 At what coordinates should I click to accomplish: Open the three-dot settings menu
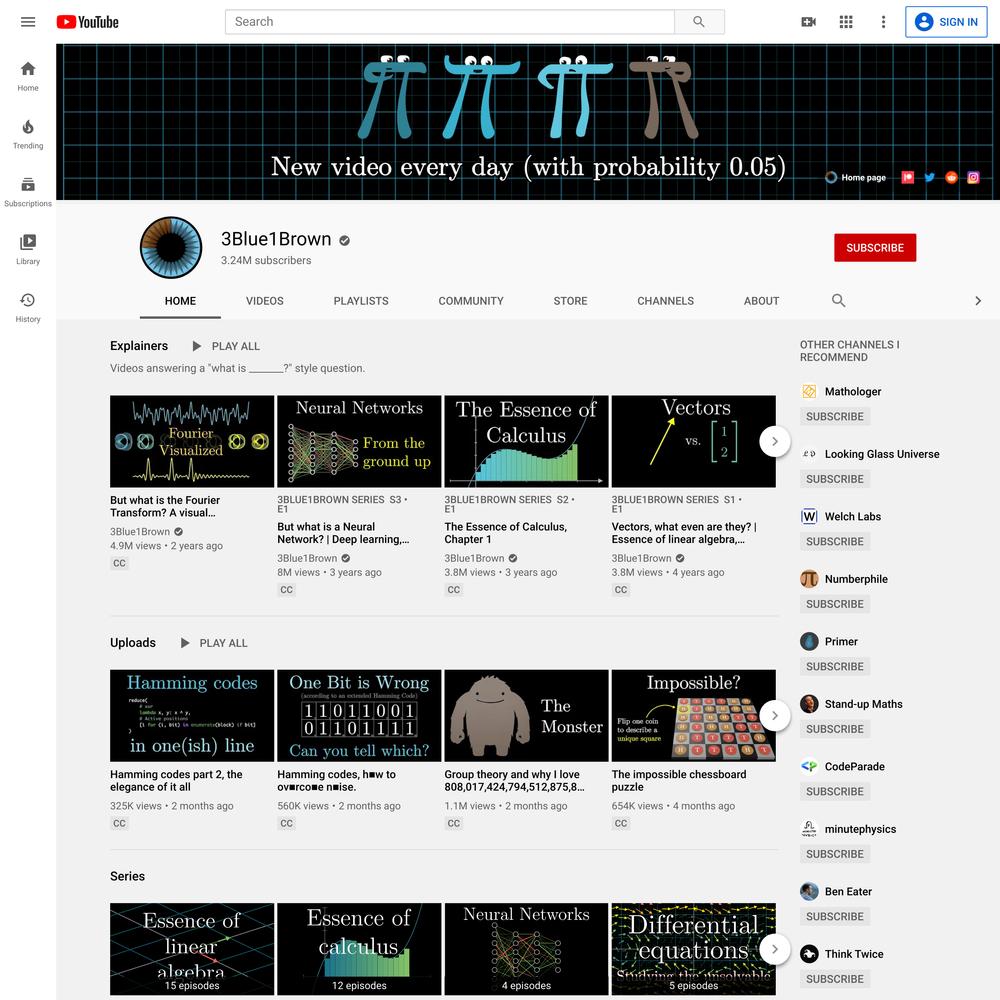tap(883, 22)
